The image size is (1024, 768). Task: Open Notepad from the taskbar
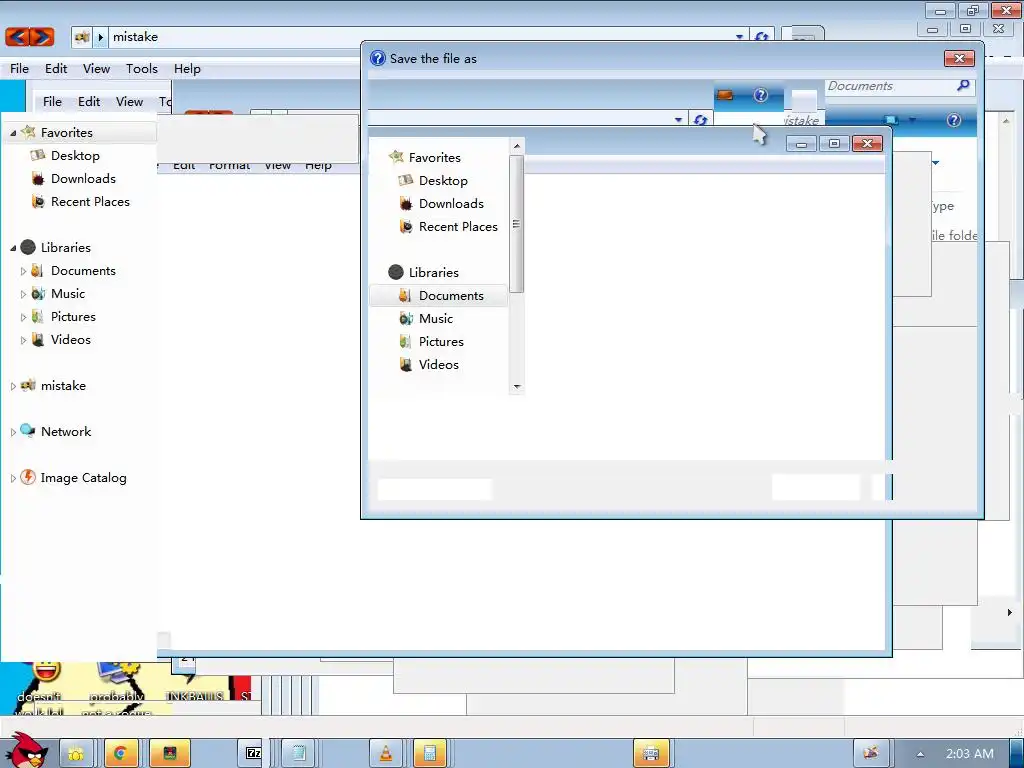coord(299,754)
